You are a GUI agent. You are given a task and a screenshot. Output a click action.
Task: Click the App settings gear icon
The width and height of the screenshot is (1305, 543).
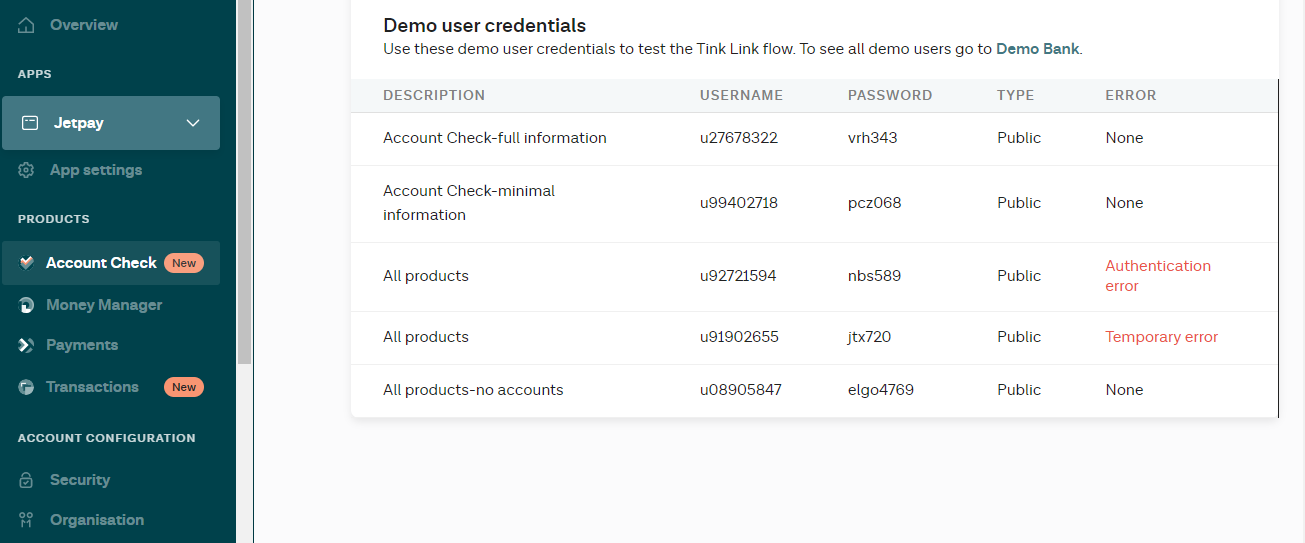pos(27,170)
